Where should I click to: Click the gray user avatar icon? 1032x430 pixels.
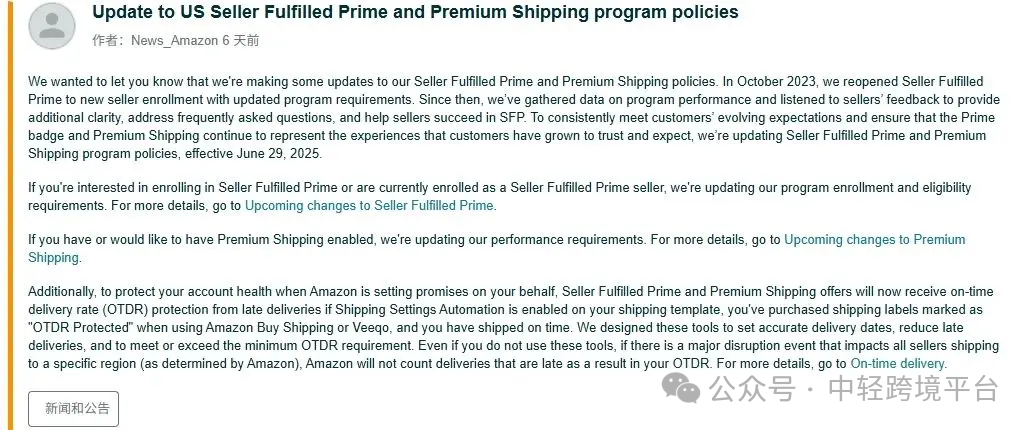coord(52,25)
